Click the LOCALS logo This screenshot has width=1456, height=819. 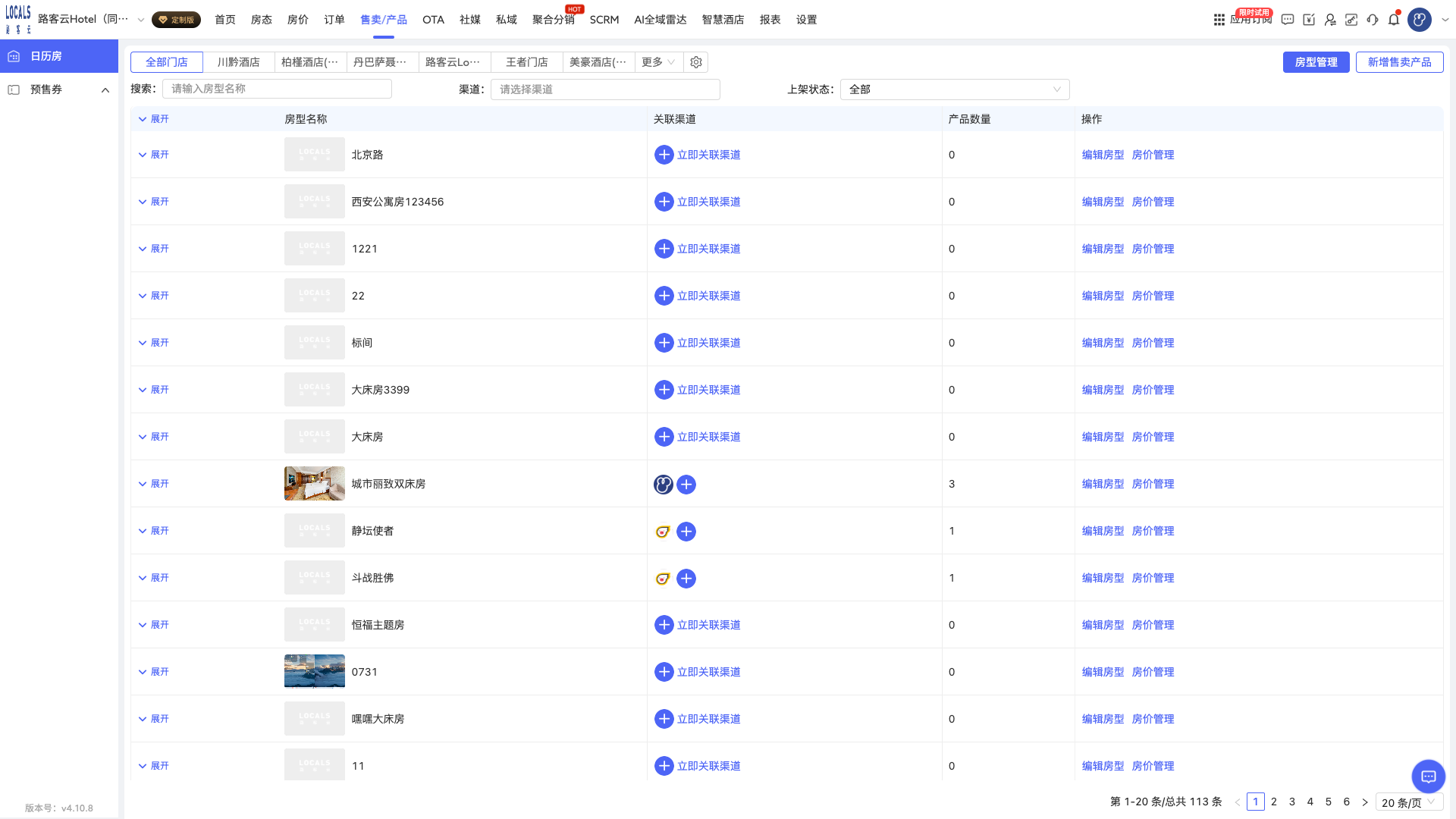pos(18,20)
